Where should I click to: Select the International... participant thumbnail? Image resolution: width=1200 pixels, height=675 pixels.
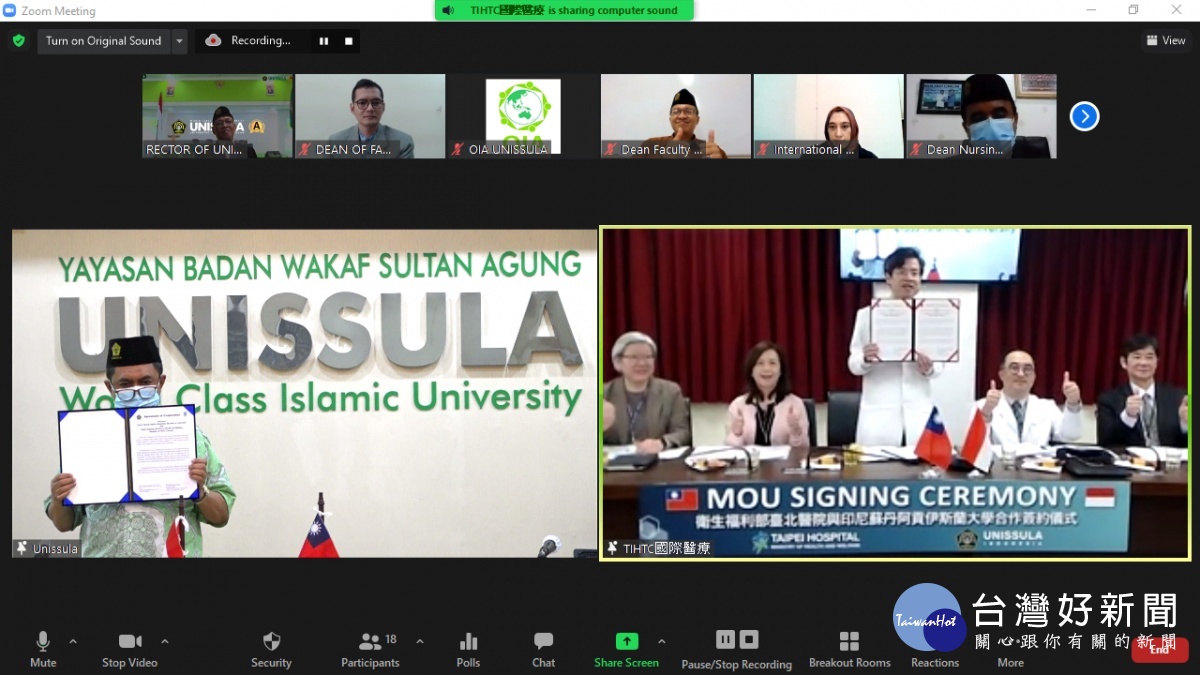829,116
